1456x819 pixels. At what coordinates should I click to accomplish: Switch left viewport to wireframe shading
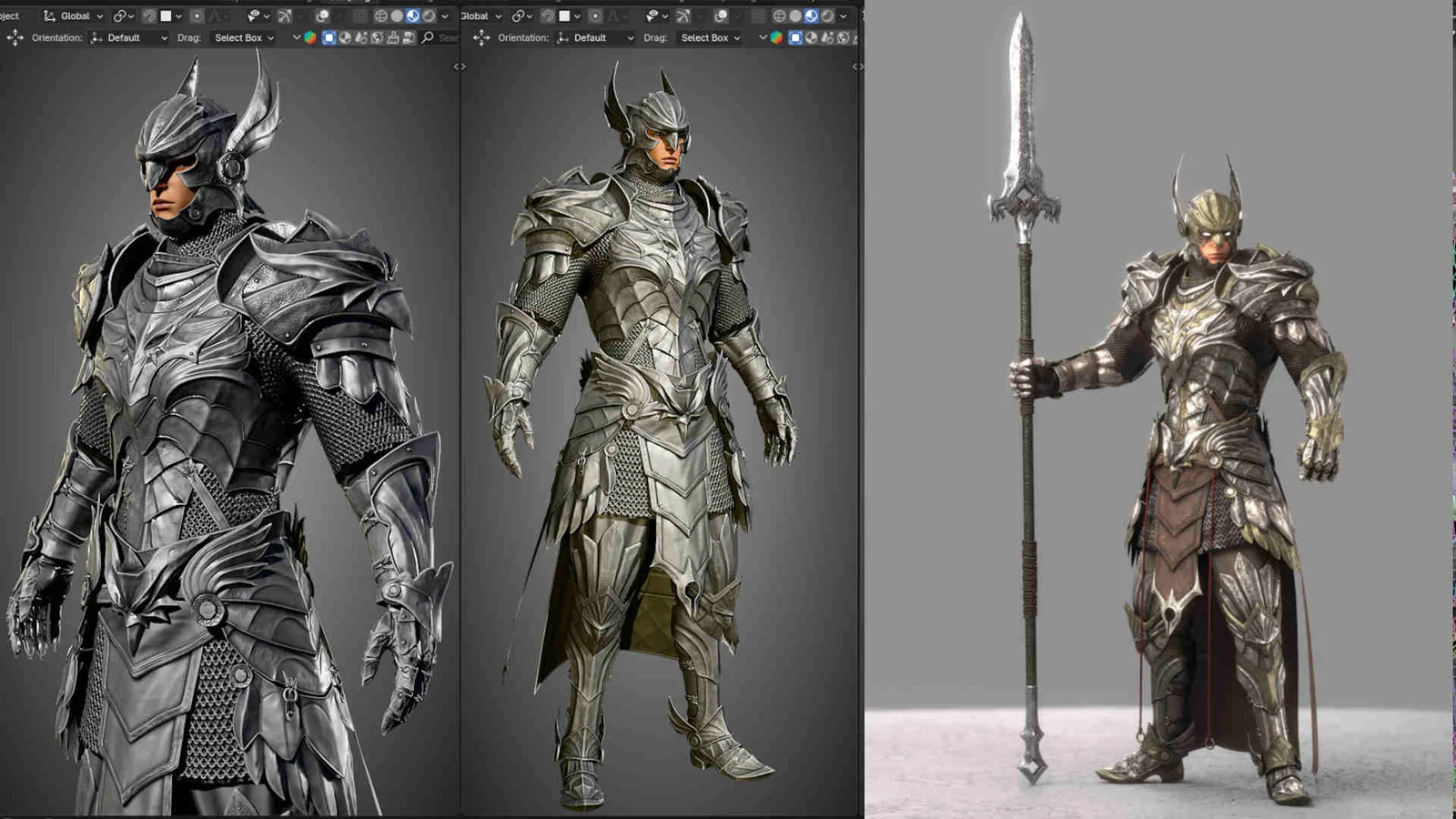pyautogui.click(x=380, y=15)
